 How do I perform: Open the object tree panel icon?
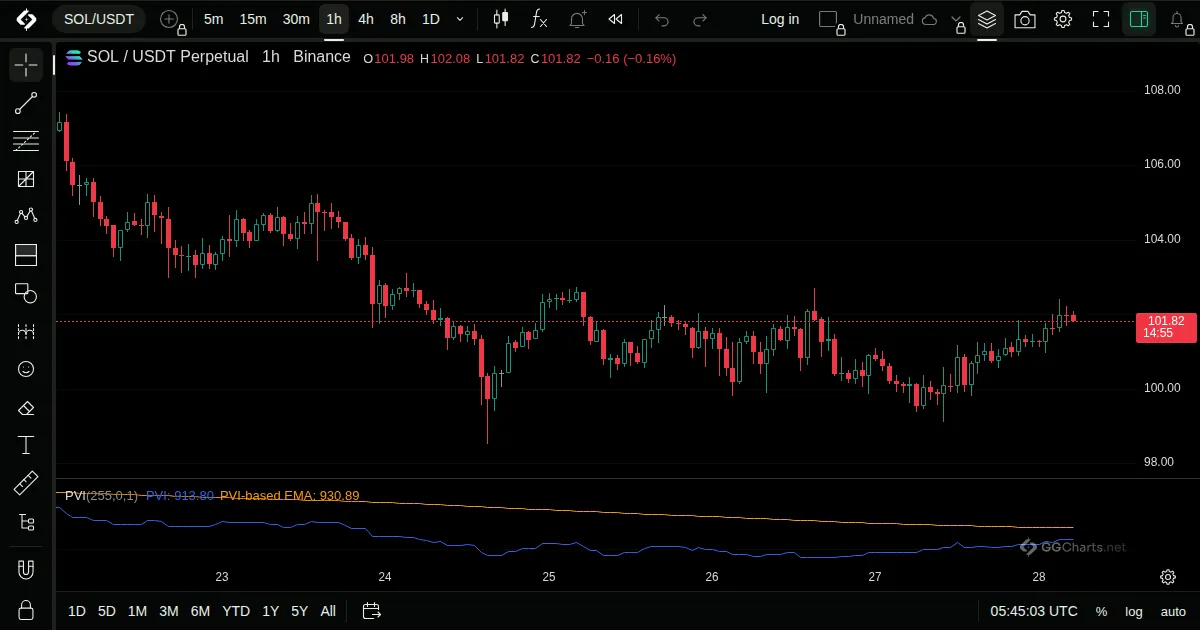pos(26,522)
